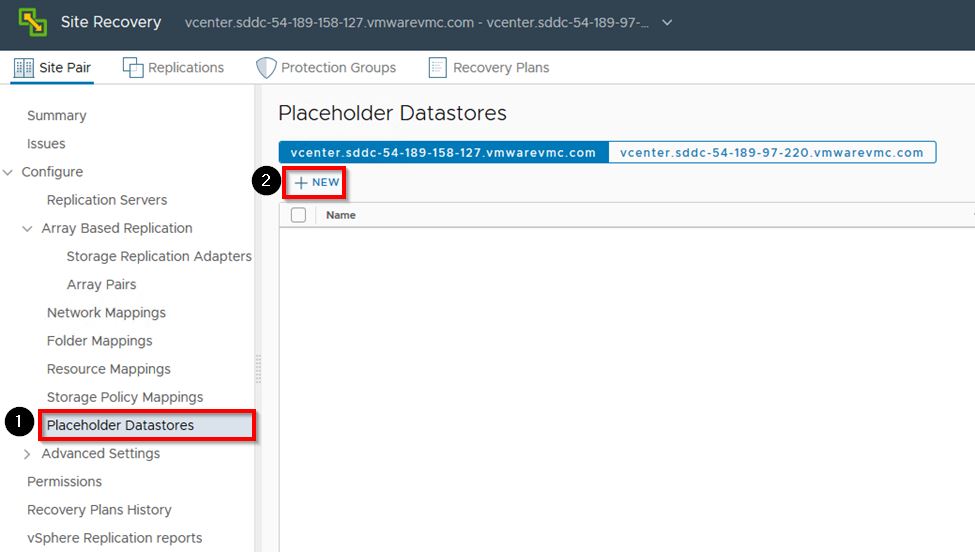975x552 pixels.
Task: Select the vcenter.sddc-54-189-97-220 site tab
Action: click(x=772, y=152)
